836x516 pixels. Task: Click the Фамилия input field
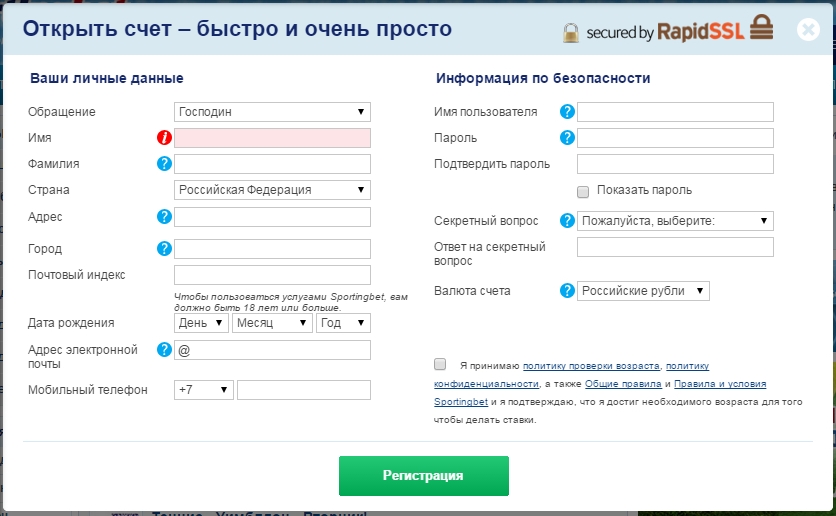(272, 164)
